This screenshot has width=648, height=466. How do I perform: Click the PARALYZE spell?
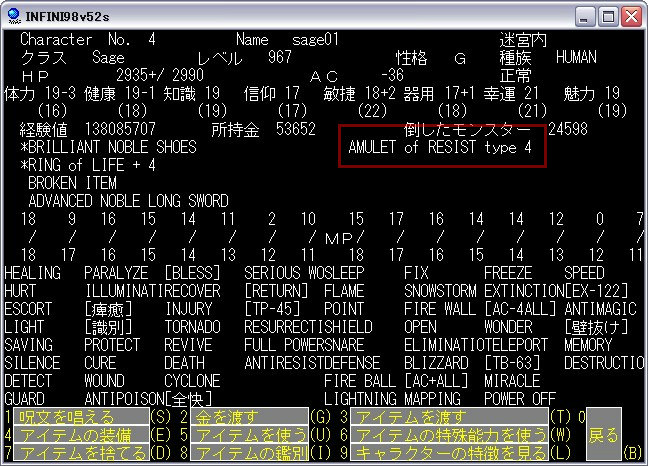coord(116,273)
